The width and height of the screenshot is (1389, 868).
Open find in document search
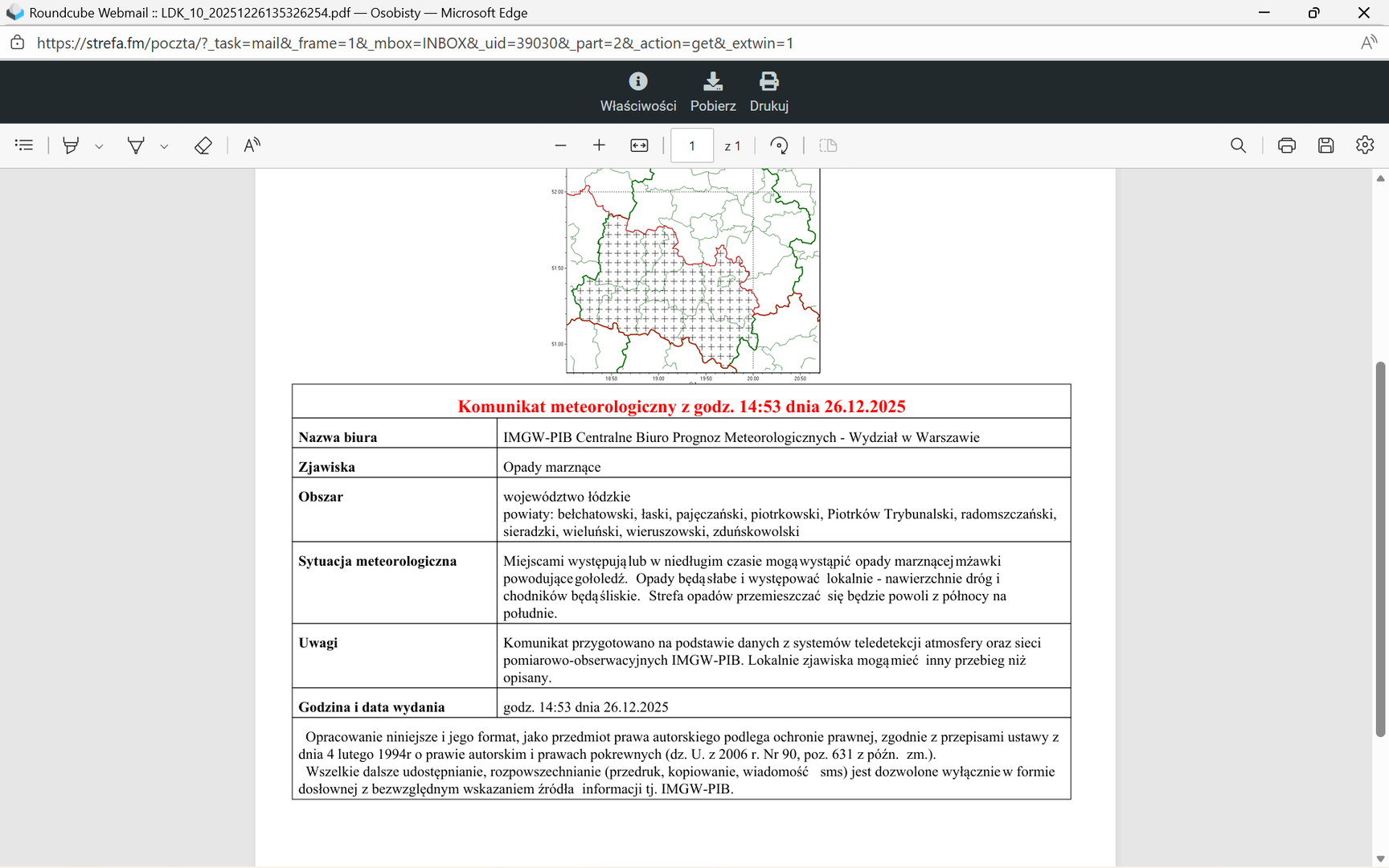(1238, 145)
